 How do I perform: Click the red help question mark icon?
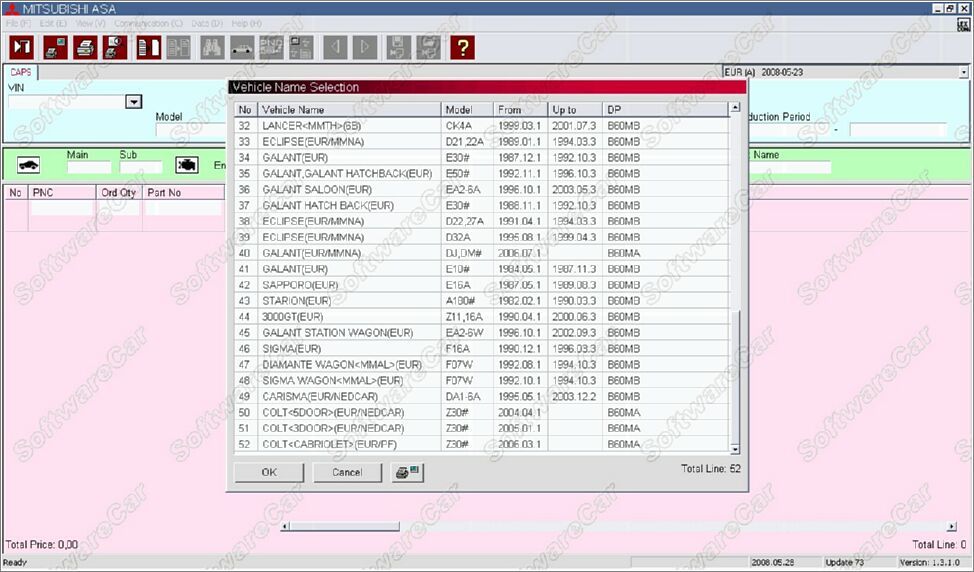click(463, 47)
